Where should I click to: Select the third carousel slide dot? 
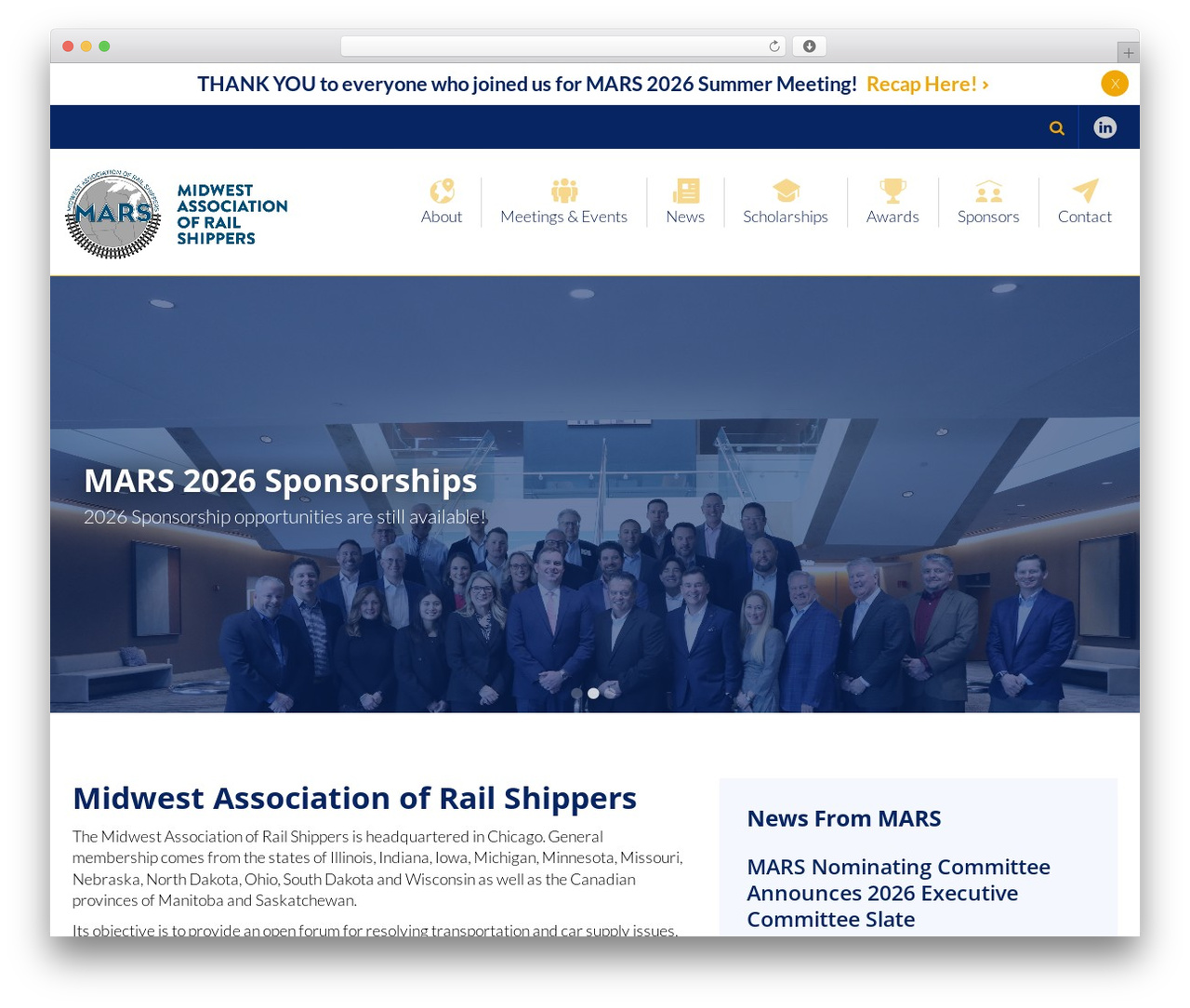pyautogui.click(x=610, y=694)
